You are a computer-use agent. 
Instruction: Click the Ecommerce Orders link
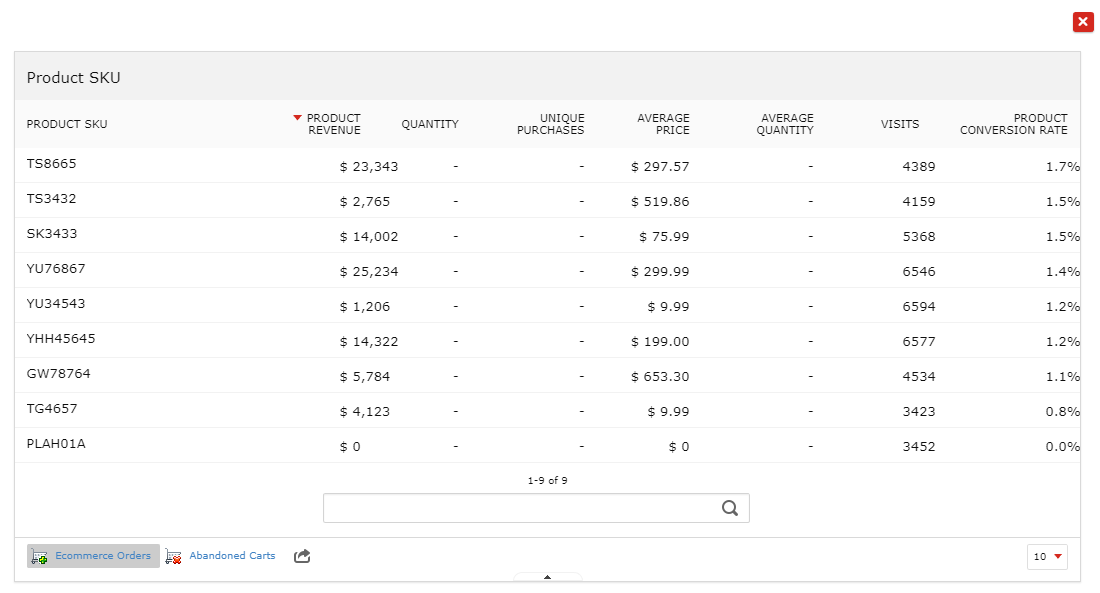[x=103, y=556]
